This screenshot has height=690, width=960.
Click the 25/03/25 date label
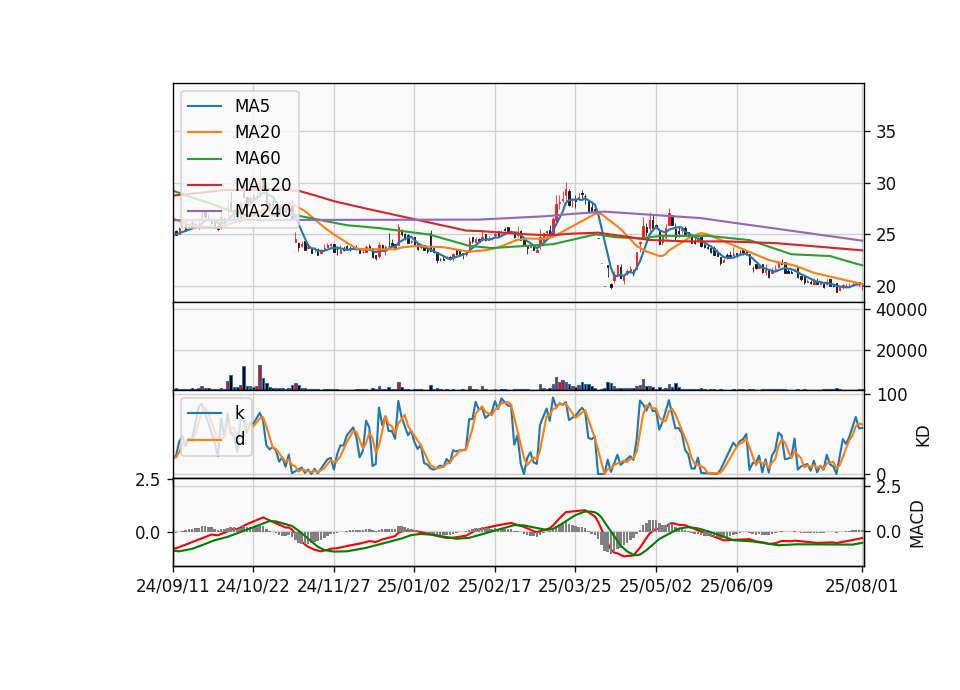[575, 586]
